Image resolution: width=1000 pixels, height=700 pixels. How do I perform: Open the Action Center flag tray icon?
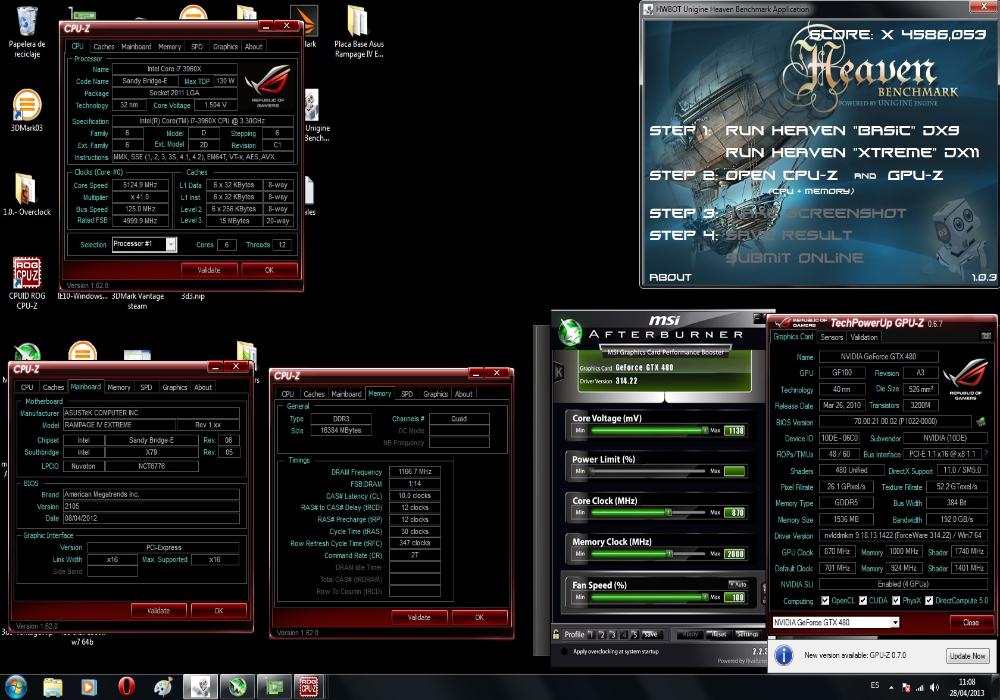(x=906, y=687)
